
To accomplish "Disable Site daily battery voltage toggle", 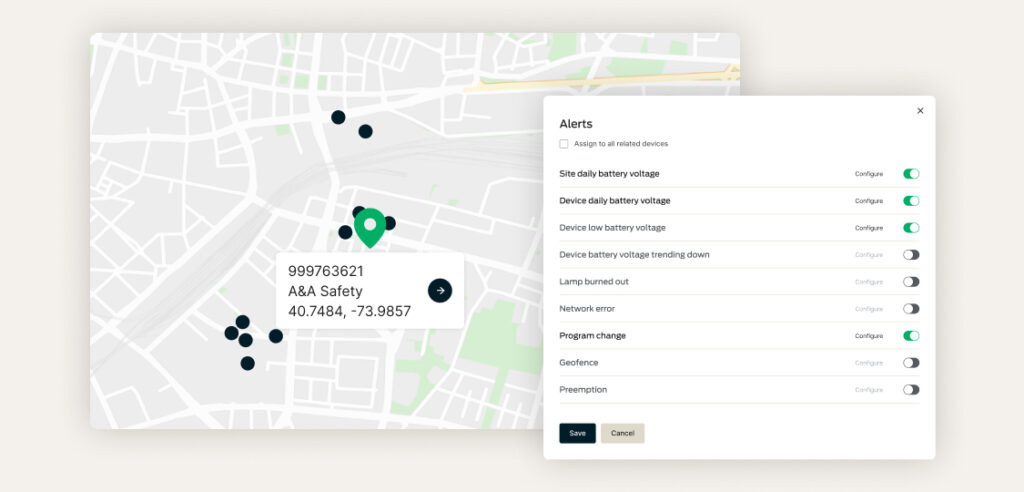I will pyautogui.click(x=911, y=174).
